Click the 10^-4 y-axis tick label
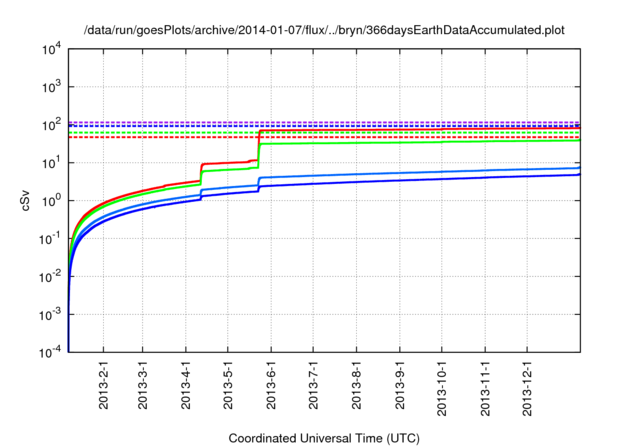640x448 pixels. click(49, 352)
